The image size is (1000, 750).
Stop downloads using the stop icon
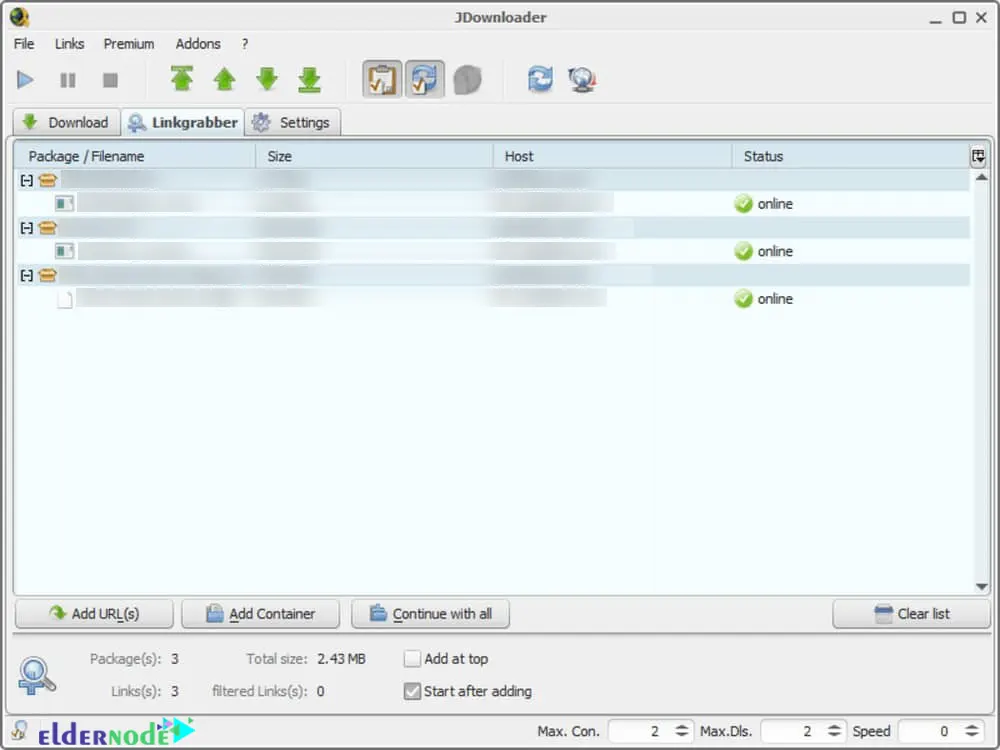[x=109, y=79]
